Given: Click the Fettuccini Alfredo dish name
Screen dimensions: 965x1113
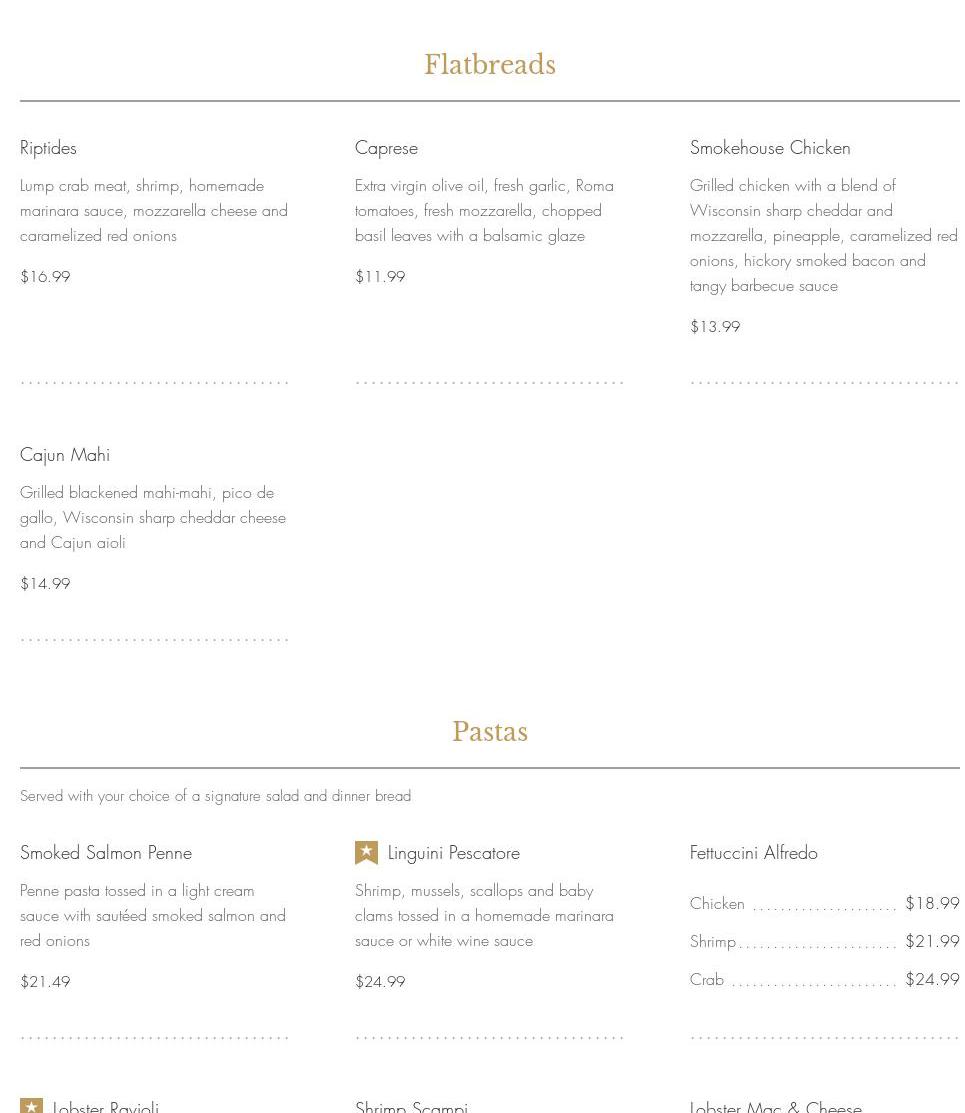Looking at the screenshot, I should [x=753, y=853].
